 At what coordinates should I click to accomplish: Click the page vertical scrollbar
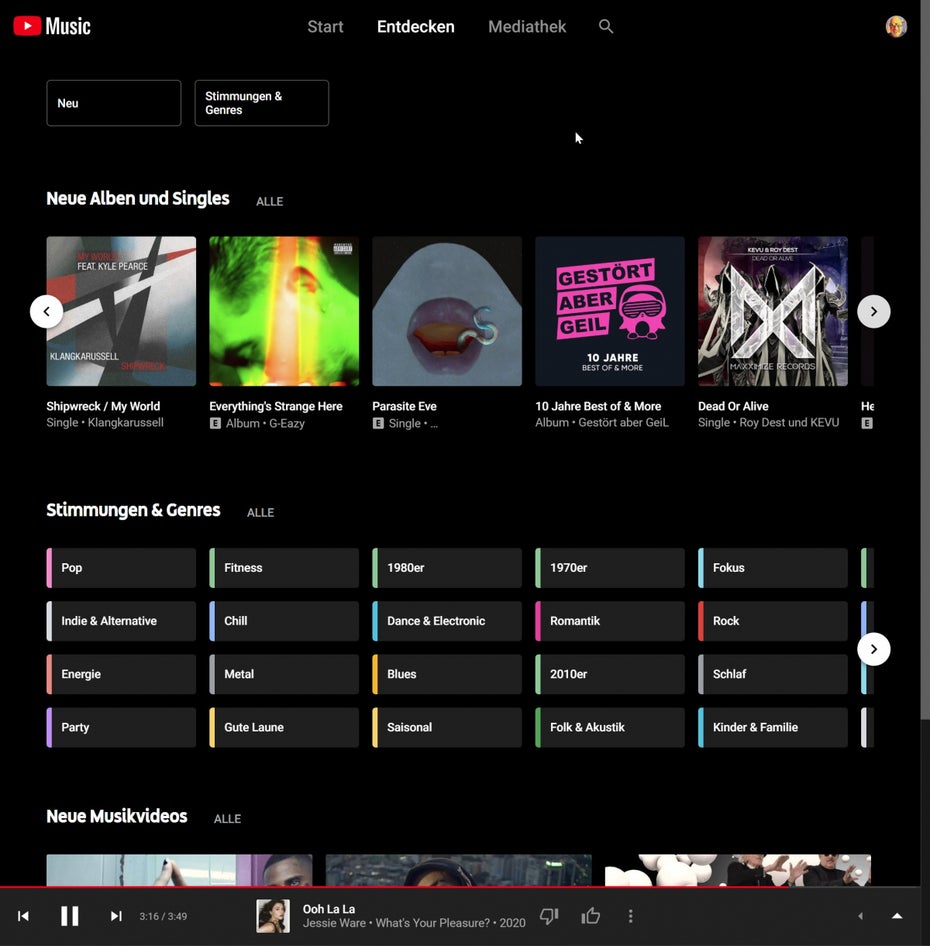tap(925, 362)
